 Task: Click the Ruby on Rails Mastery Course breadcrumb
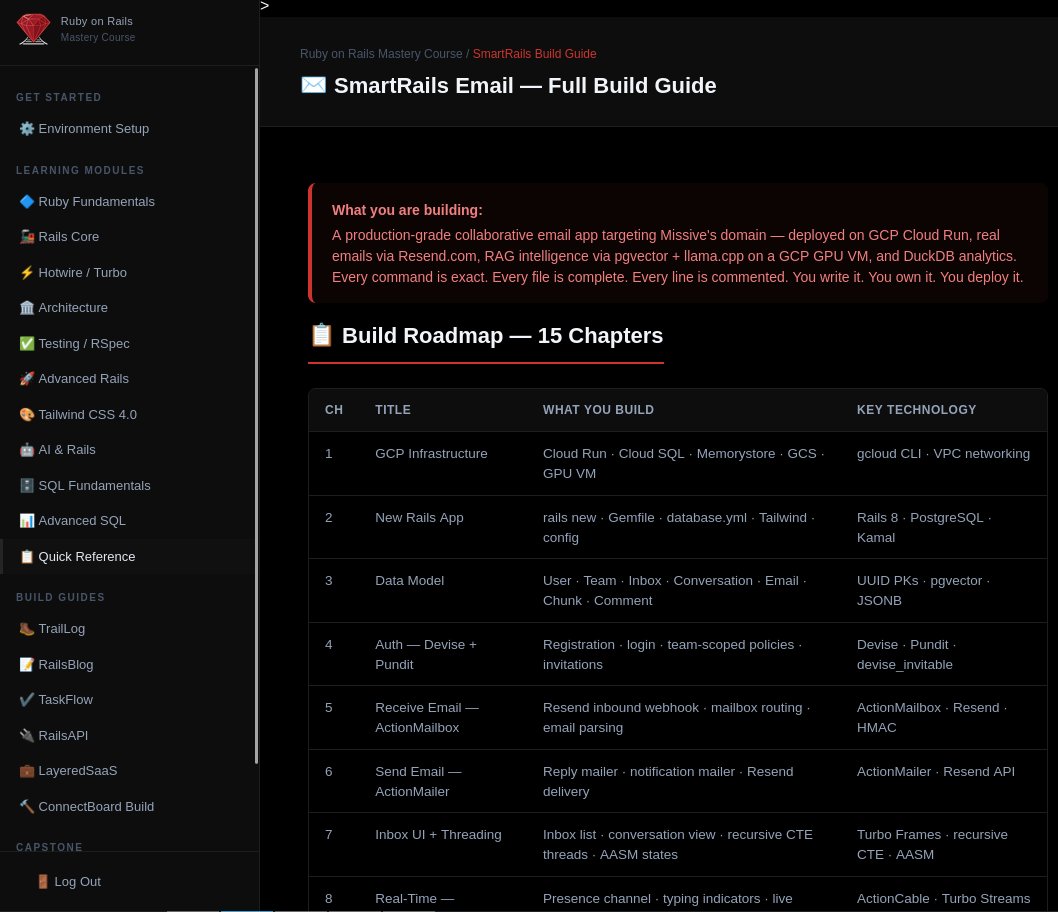[381, 53]
